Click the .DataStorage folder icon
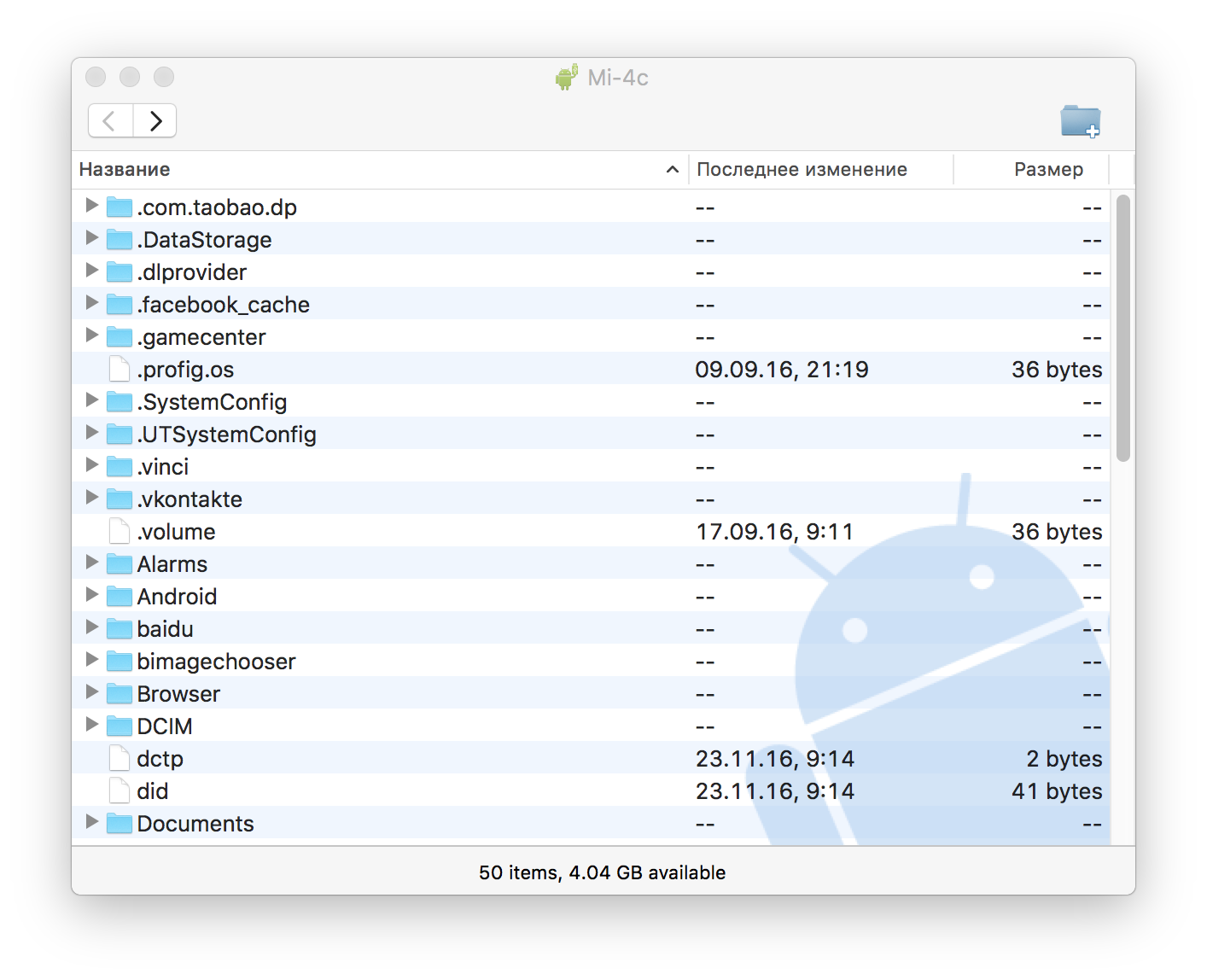Viewport: 1207px width, 980px height. [x=120, y=239]
